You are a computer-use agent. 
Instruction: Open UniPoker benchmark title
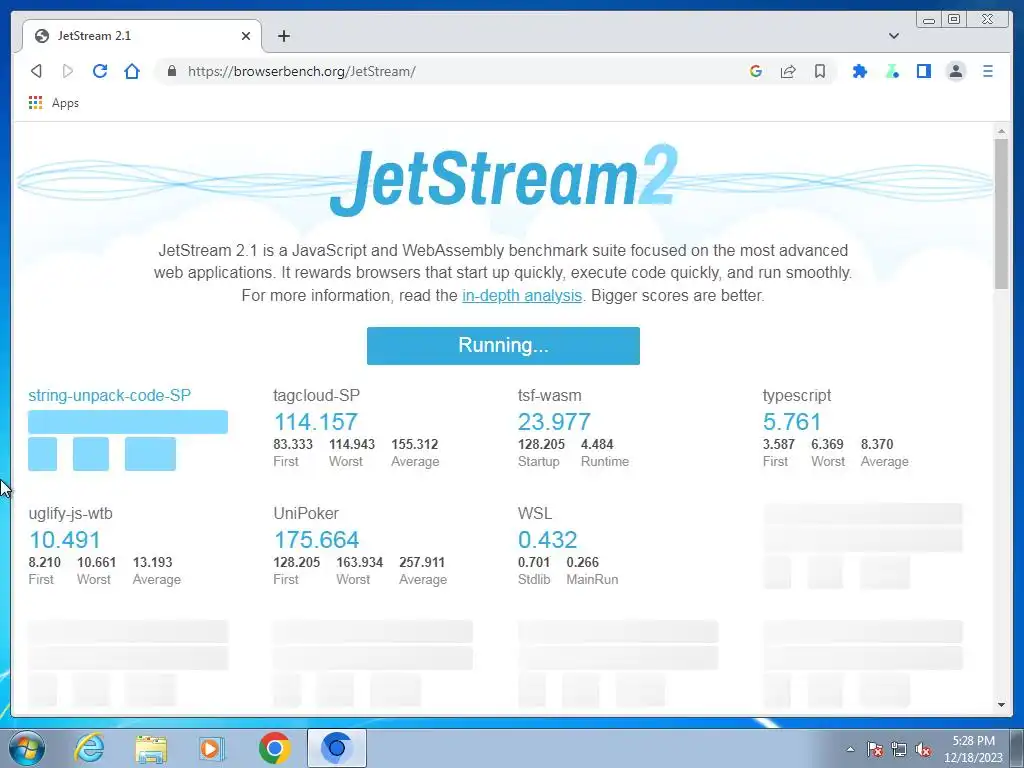(x=306, y=513)
